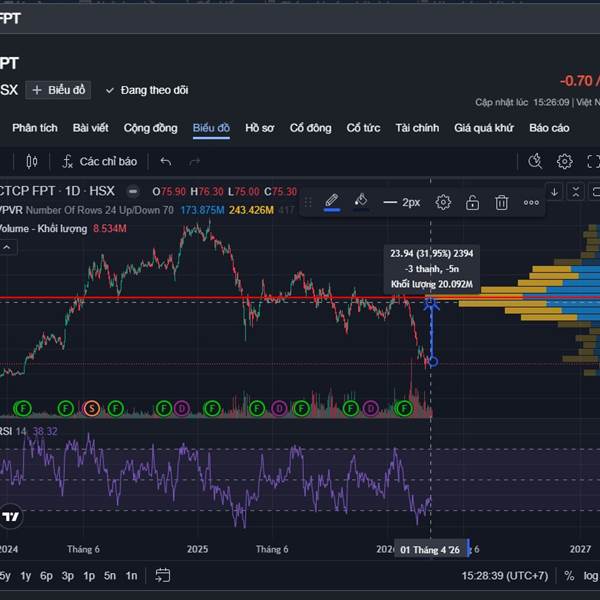Click the gray status icon beside HSX
The image size is (600, 600).
click(133, 191)
